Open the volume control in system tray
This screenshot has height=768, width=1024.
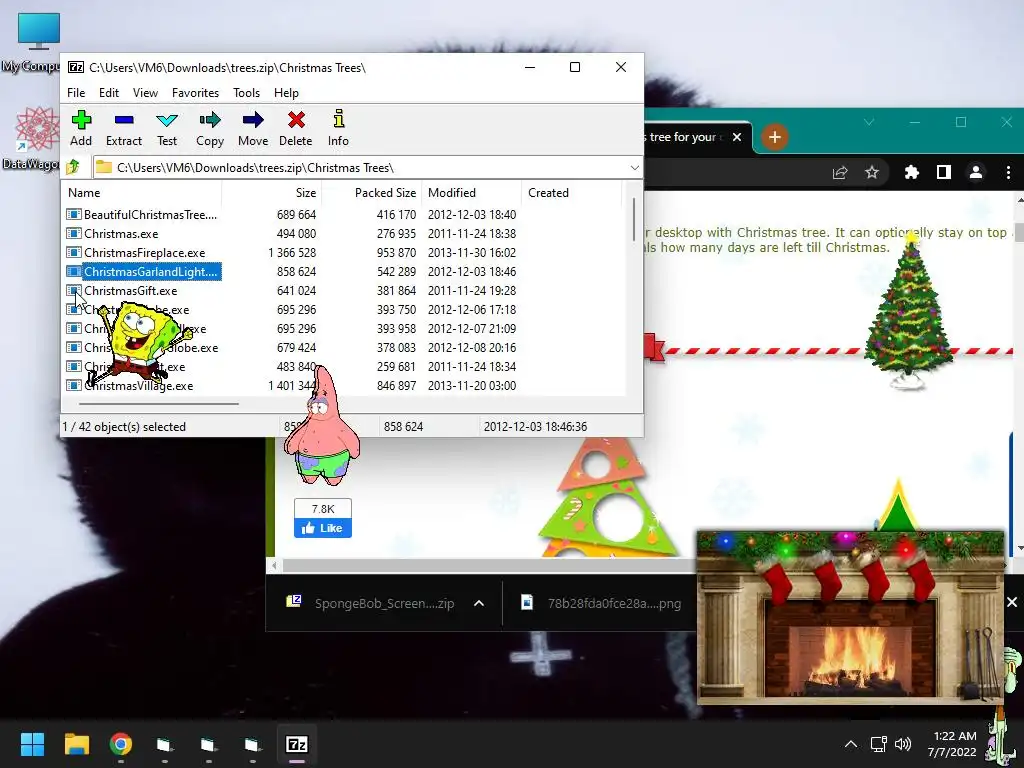(903, 744)
